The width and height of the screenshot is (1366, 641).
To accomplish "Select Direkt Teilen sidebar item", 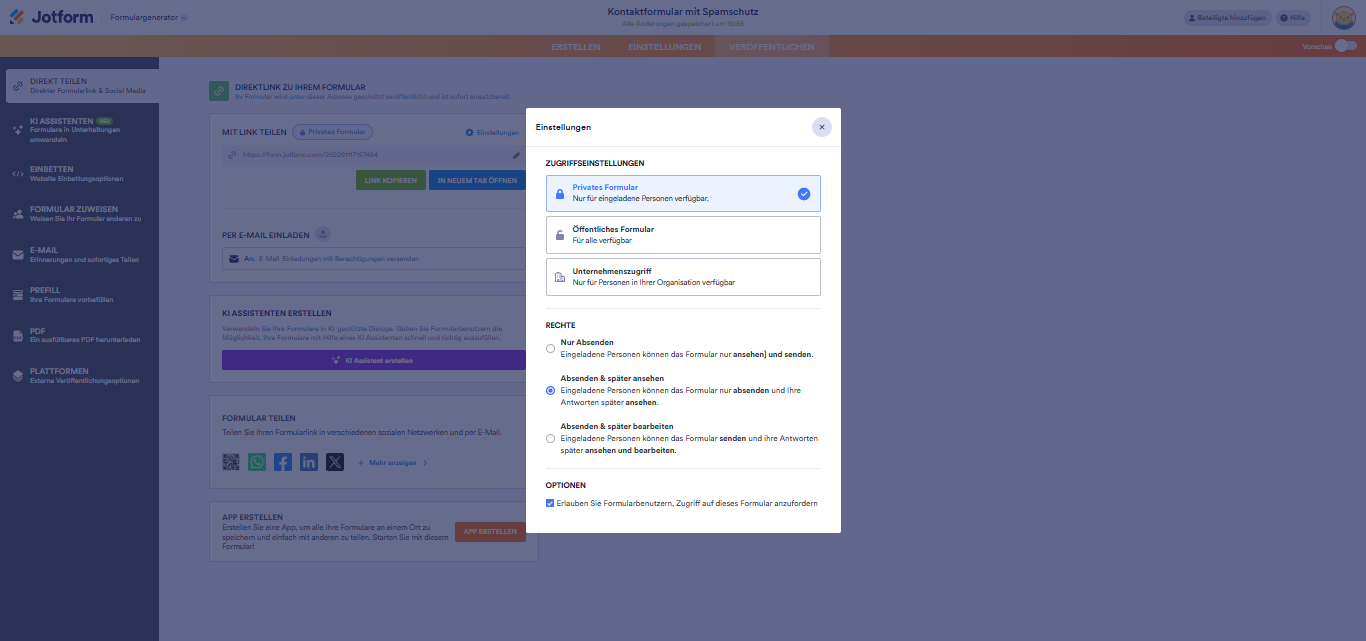I will coord(82,86).
